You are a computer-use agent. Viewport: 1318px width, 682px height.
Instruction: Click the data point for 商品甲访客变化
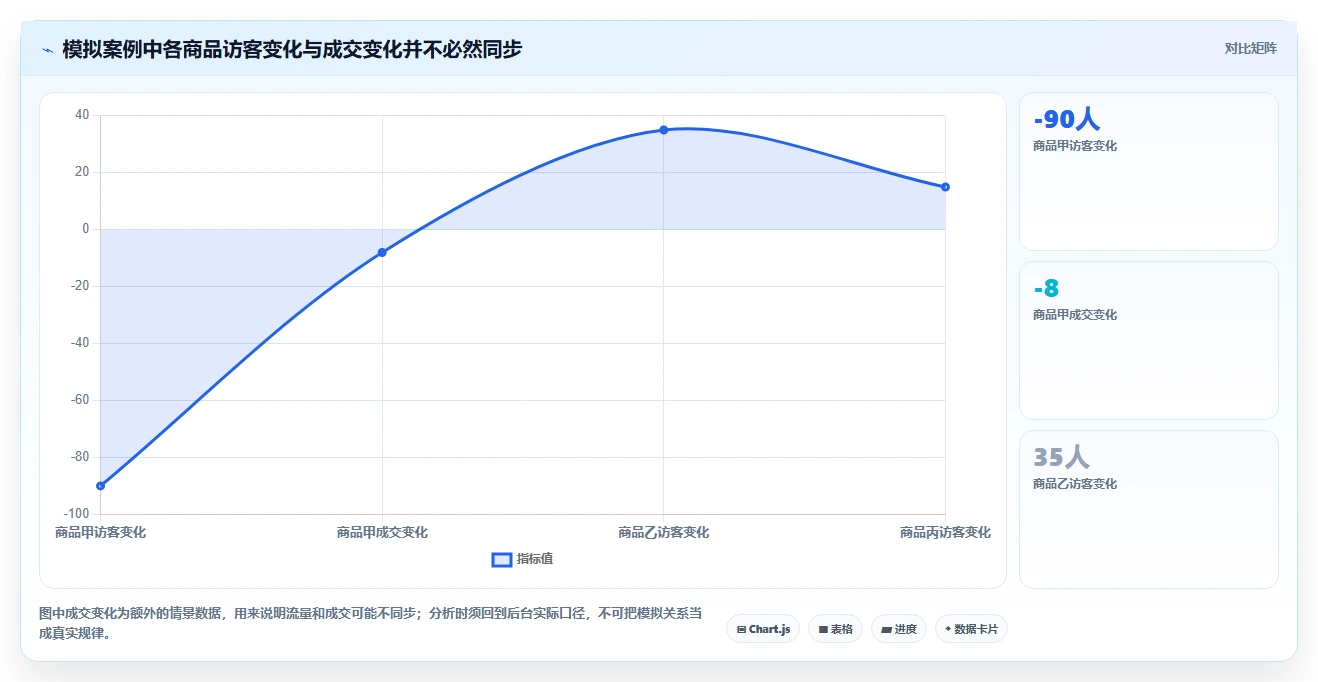[x=100, y=486]
